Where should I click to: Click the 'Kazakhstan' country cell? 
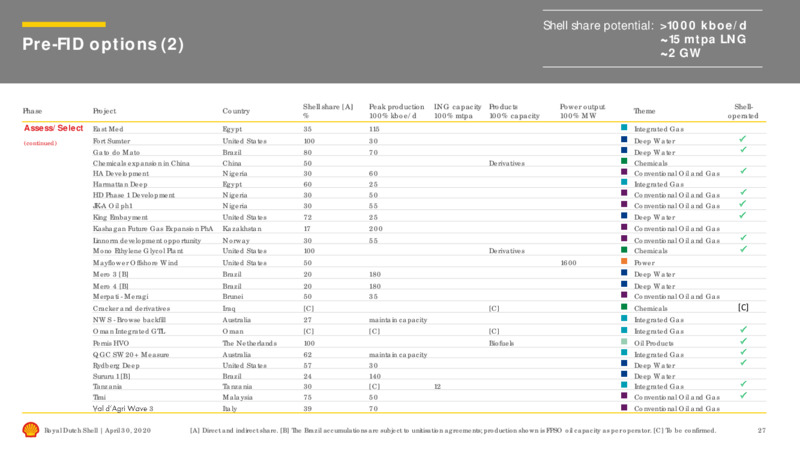(242, 229)
